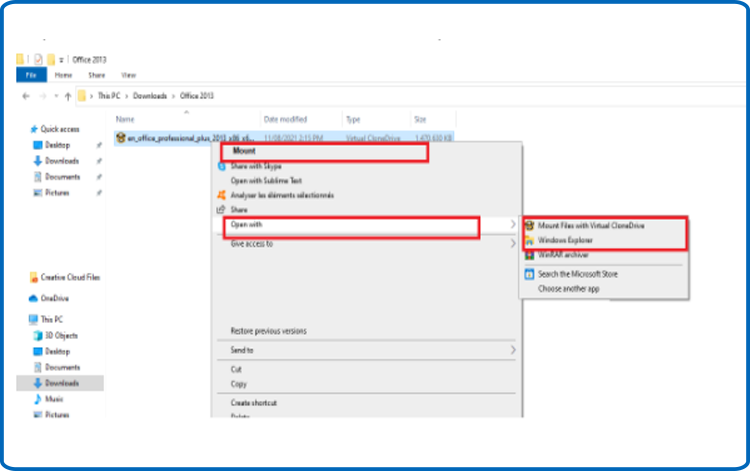Click Analyser les éléments sélectionnés entry
The image size is (750, 471).
coord(282,195)
